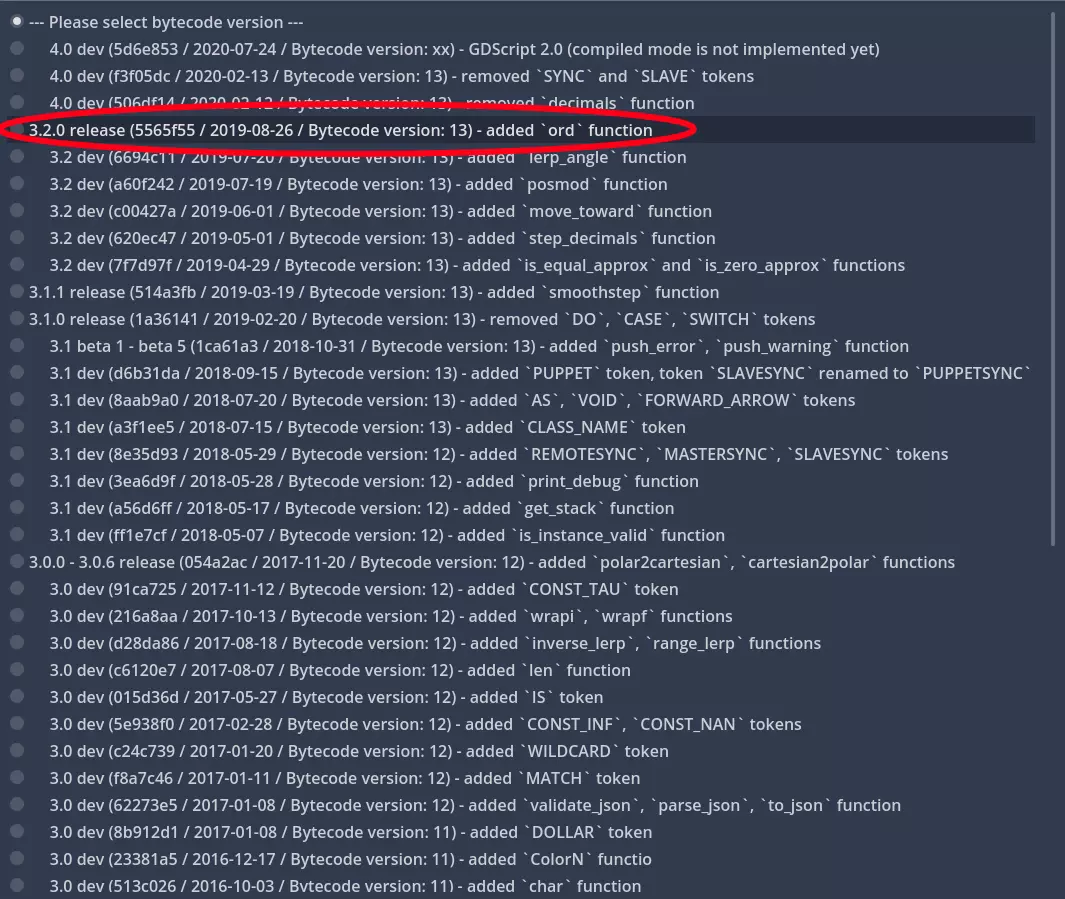The image size is (1065, 899).
Task: Choose 3.0 dev c24c739 added WILDCARD token
Action: 522,751
